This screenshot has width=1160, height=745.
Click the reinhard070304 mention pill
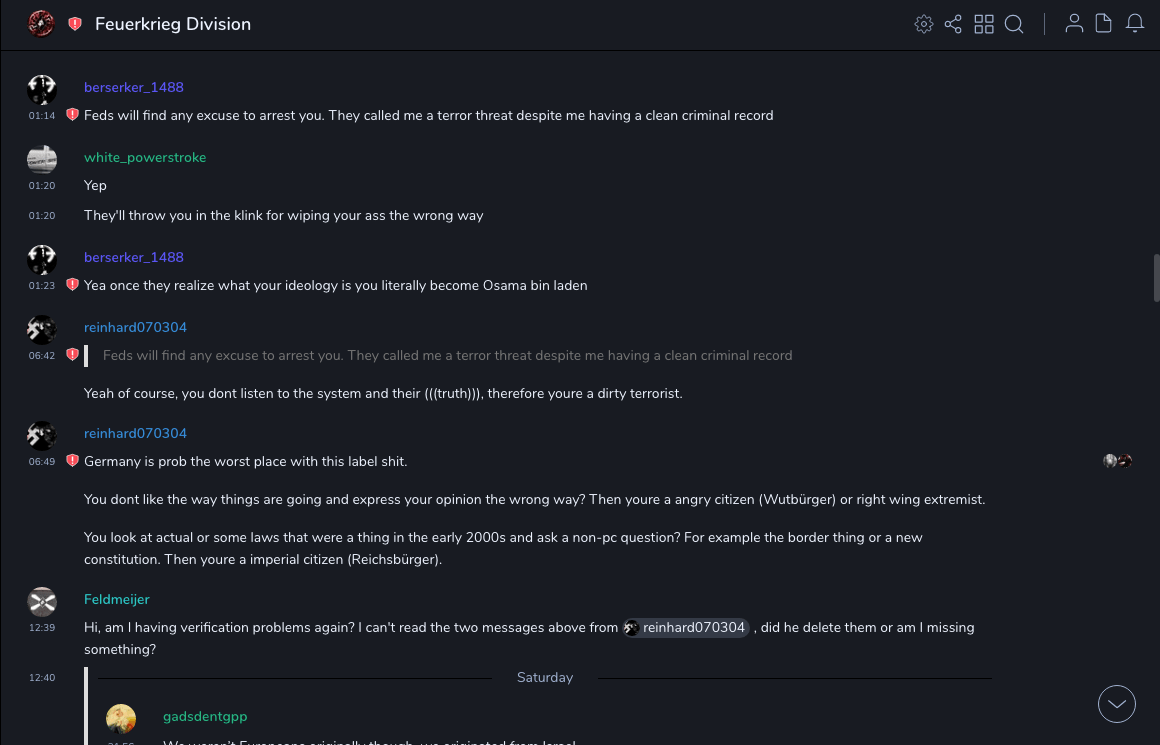click(686, 628)
